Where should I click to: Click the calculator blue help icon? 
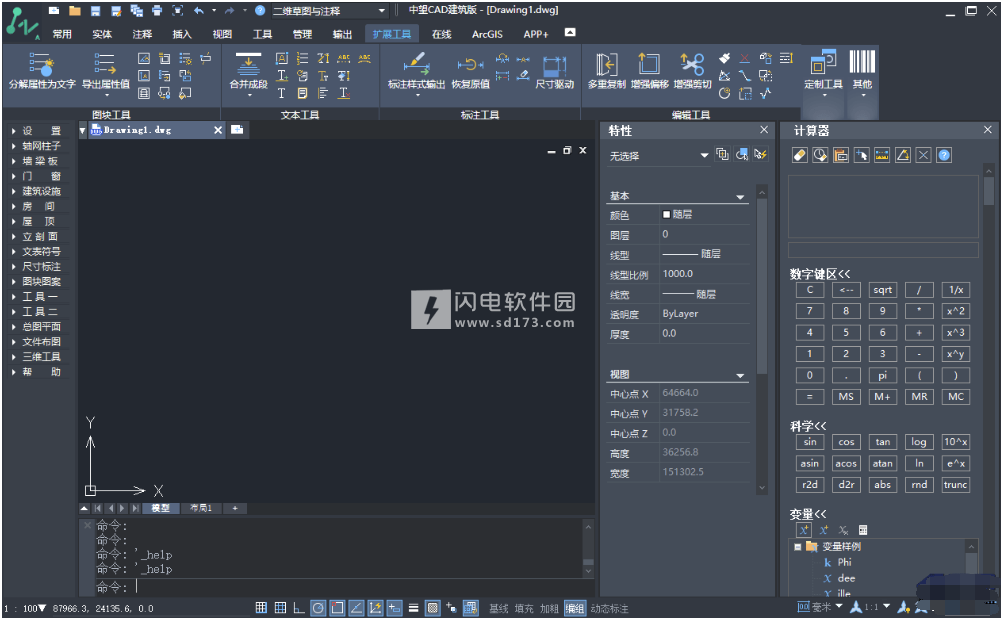[x=944, y=155]
